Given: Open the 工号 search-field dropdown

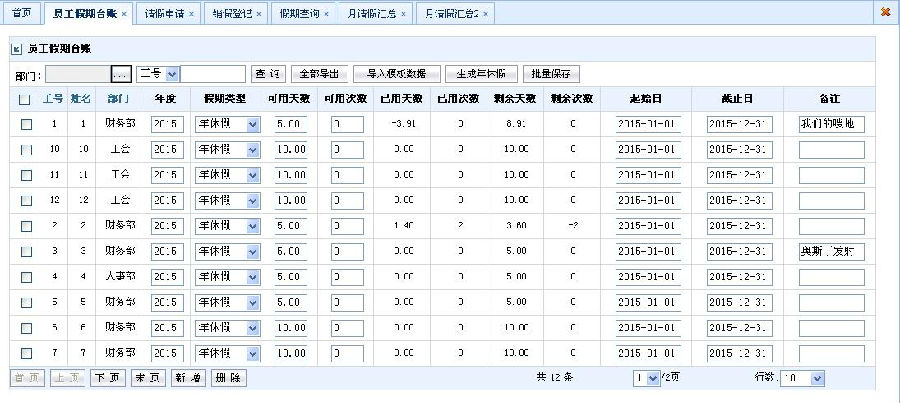Looking at the screenshot, I should click(x=172, y=74).
